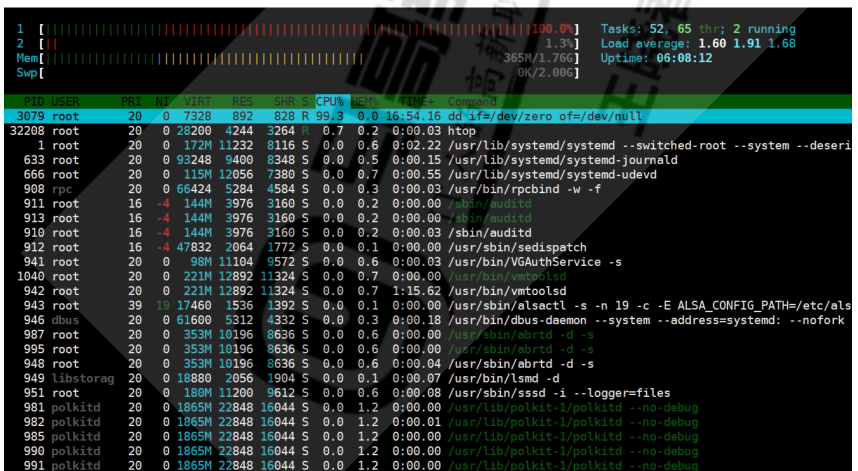The width and height of the screenshot is (858, 471).
Task: Select the htop process with PID 32208
Action: [x=428, y=131]
